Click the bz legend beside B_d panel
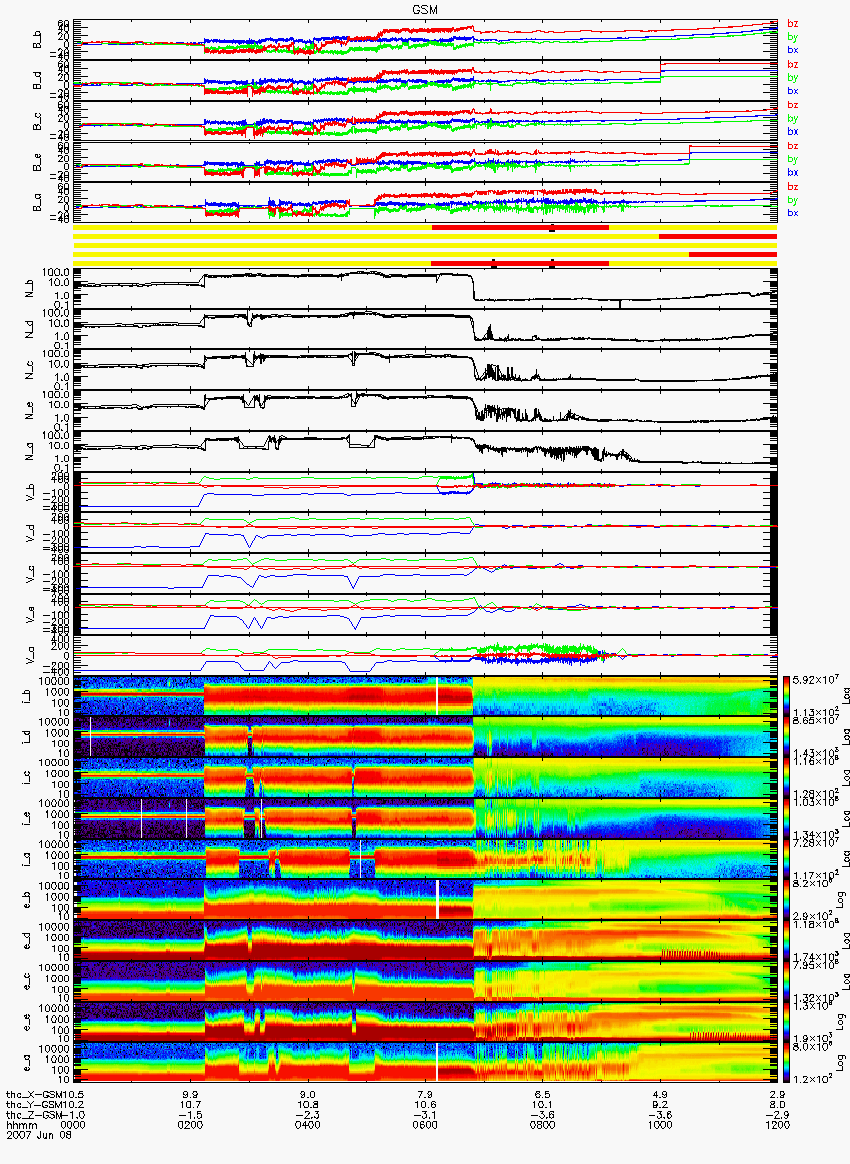This screenshot has height=1164, width=850. 792,65
